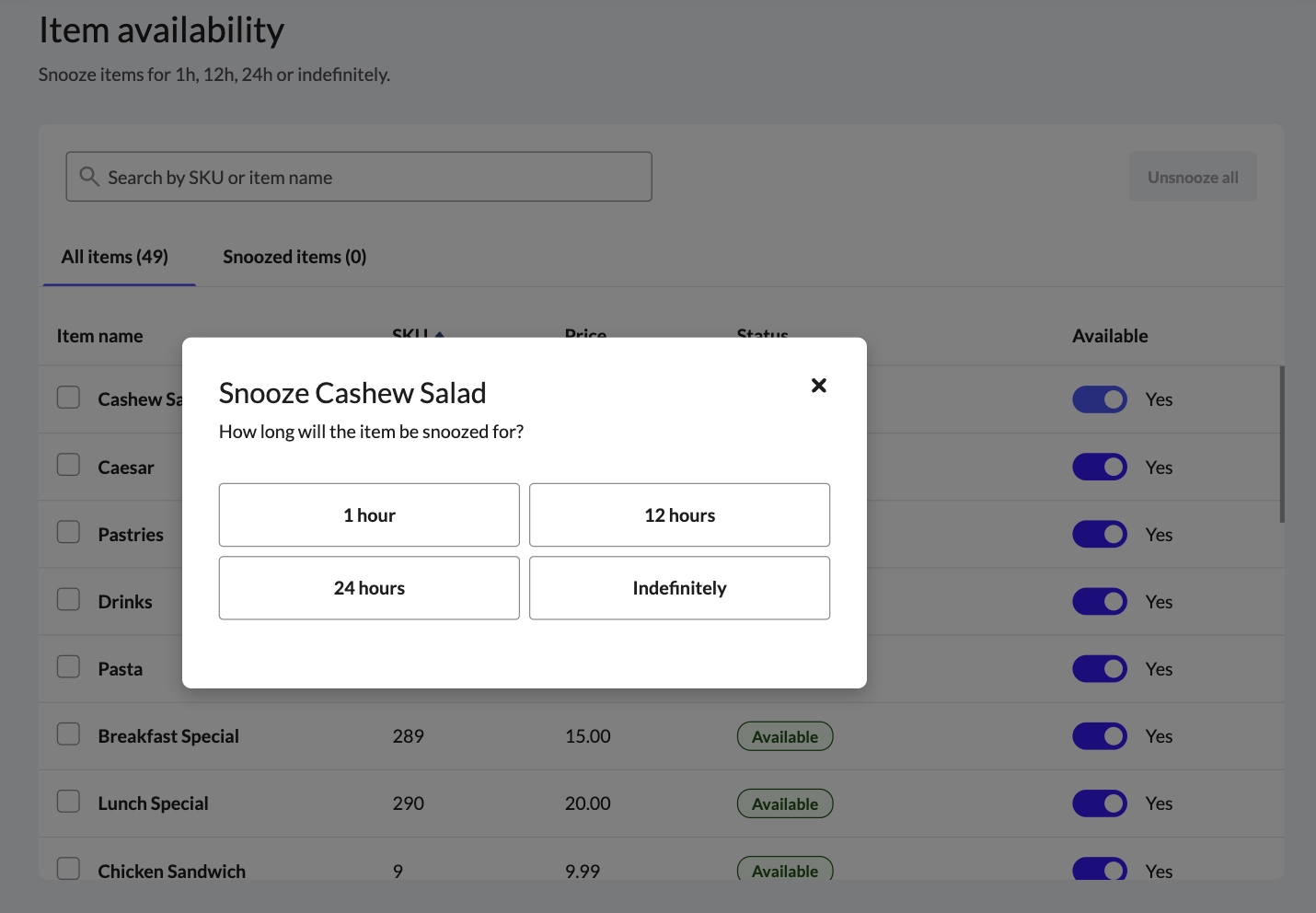Open the All items tab

pyautogui.click(x=115, y=257)
